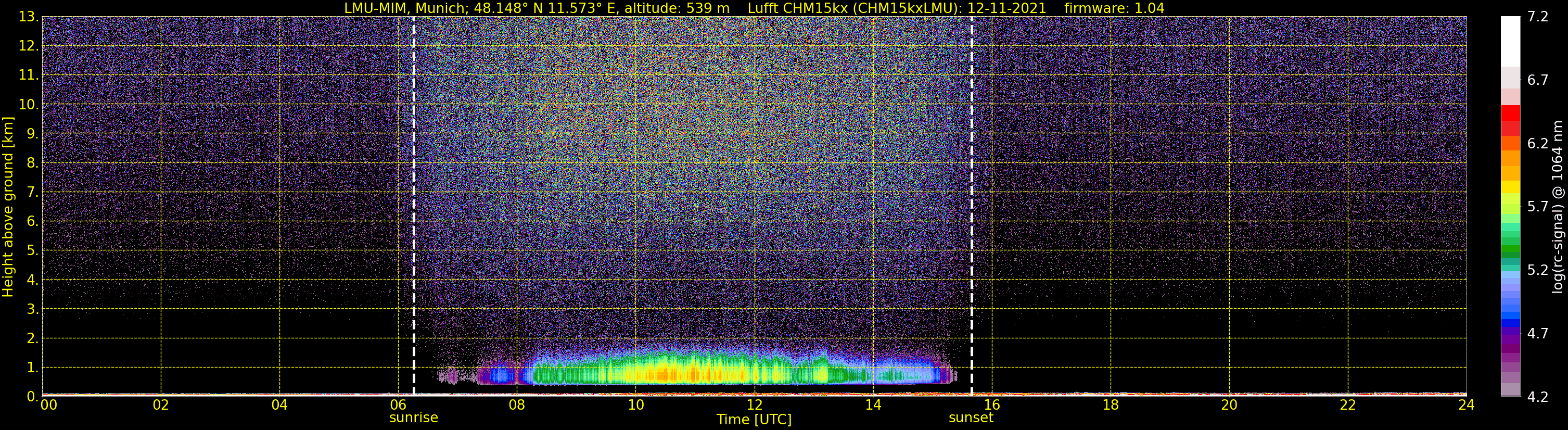Click the '8.' height axis tick label
The height and width of the screenshot is (430, 1568).
pyautogui.click(x=33, y=162)
